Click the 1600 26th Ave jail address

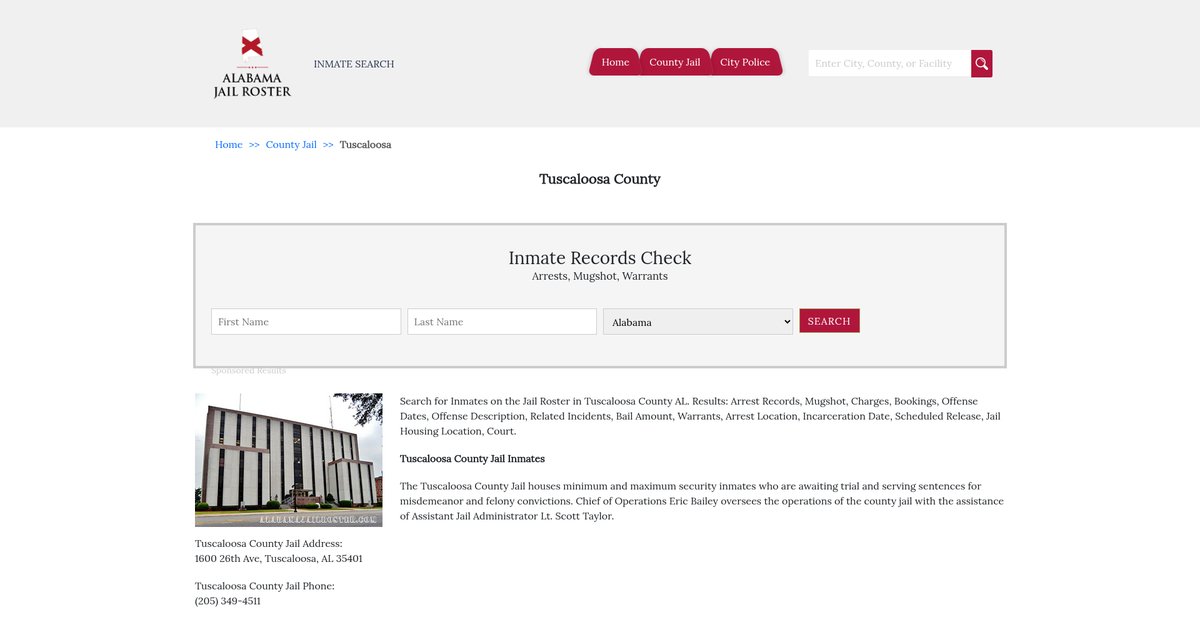[x=279, y=559]
